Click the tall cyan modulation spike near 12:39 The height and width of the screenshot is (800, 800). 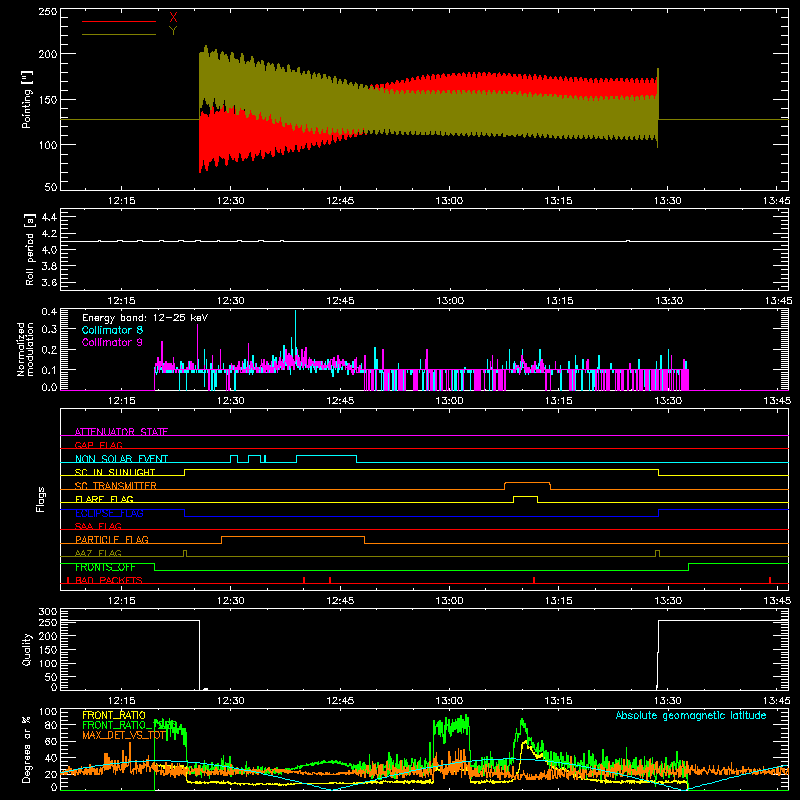tap(295, 332)
